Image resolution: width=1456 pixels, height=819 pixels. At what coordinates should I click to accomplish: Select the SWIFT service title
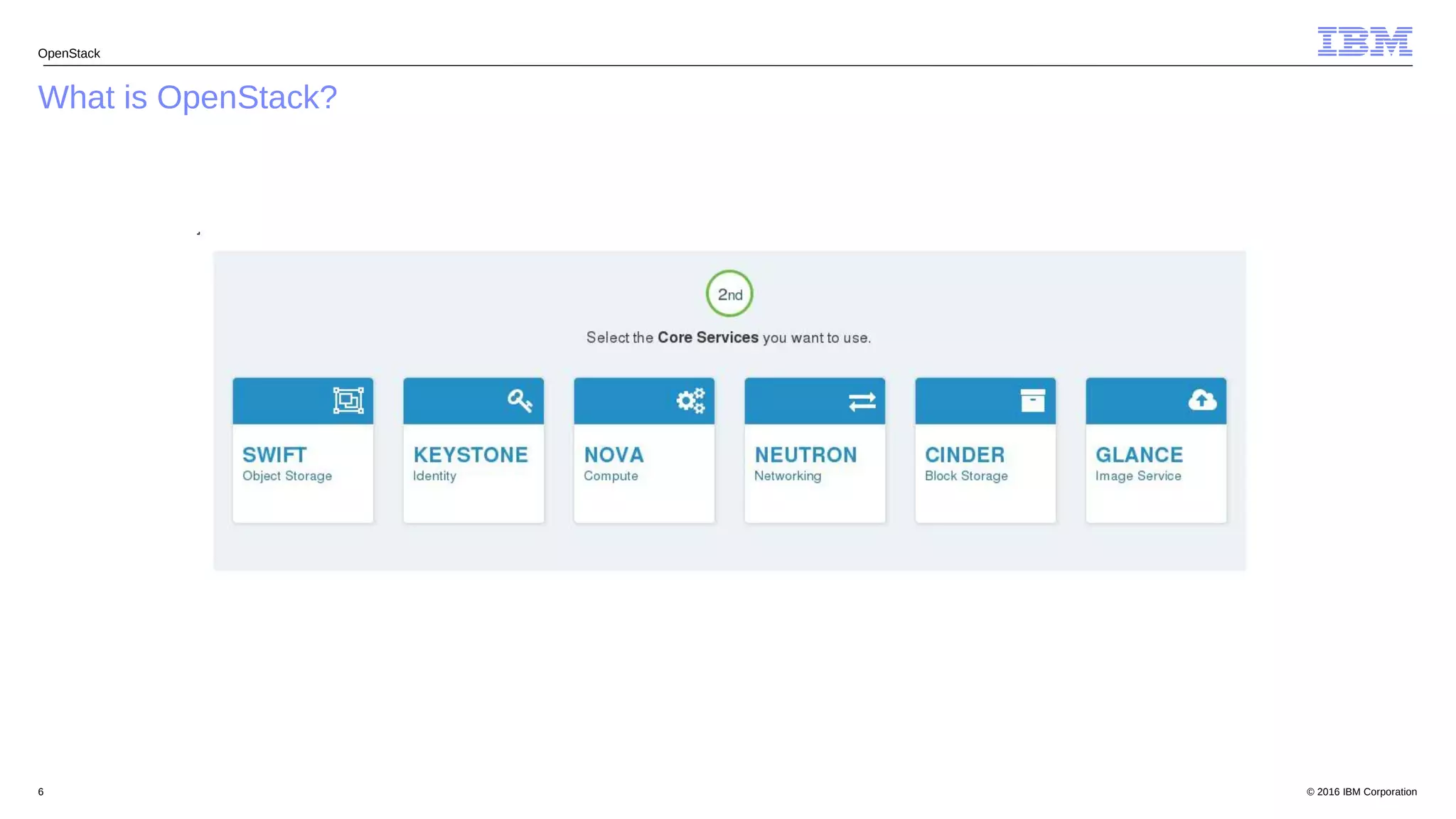click(x=274, y=455)
